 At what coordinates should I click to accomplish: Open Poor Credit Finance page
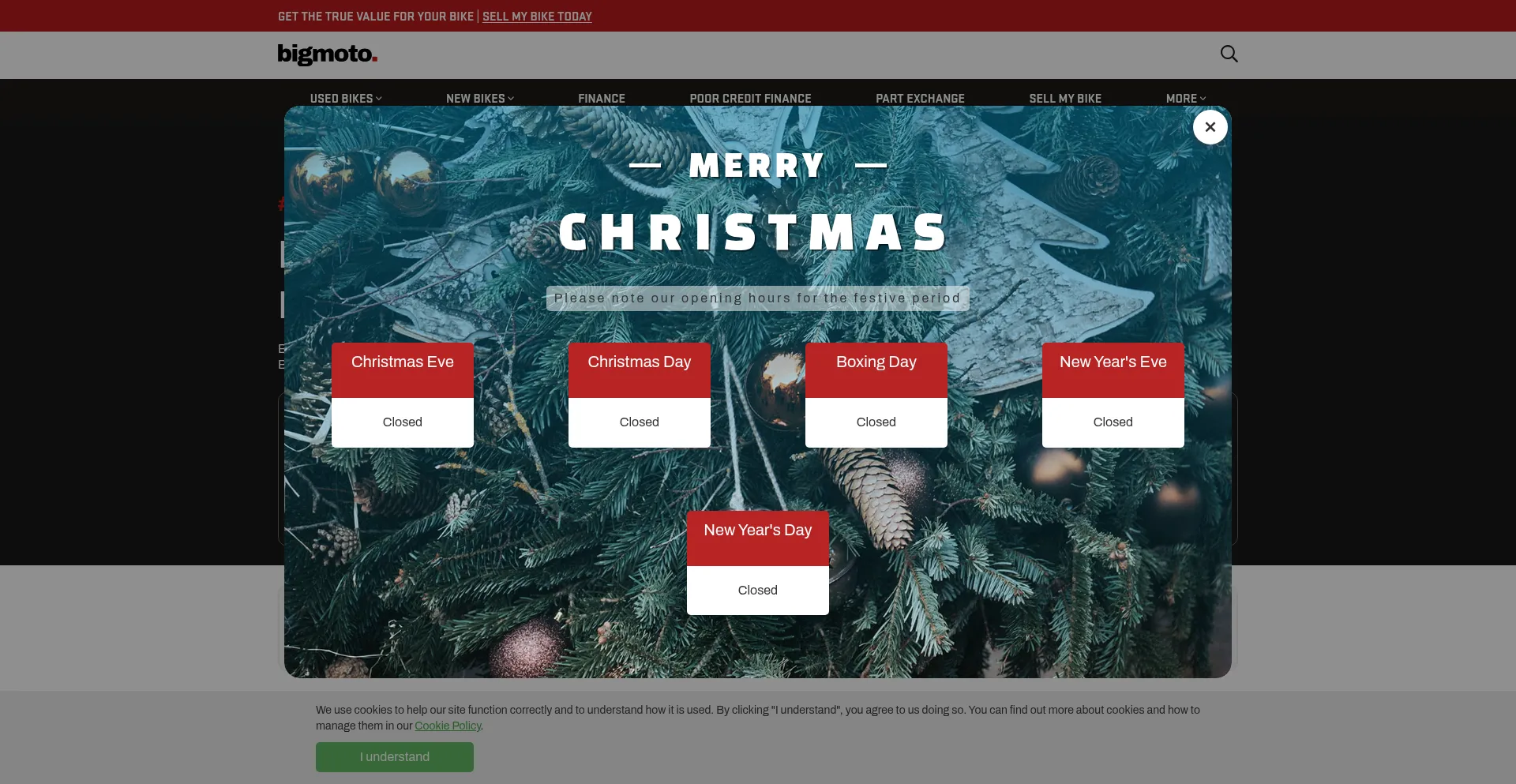(750, 99)
